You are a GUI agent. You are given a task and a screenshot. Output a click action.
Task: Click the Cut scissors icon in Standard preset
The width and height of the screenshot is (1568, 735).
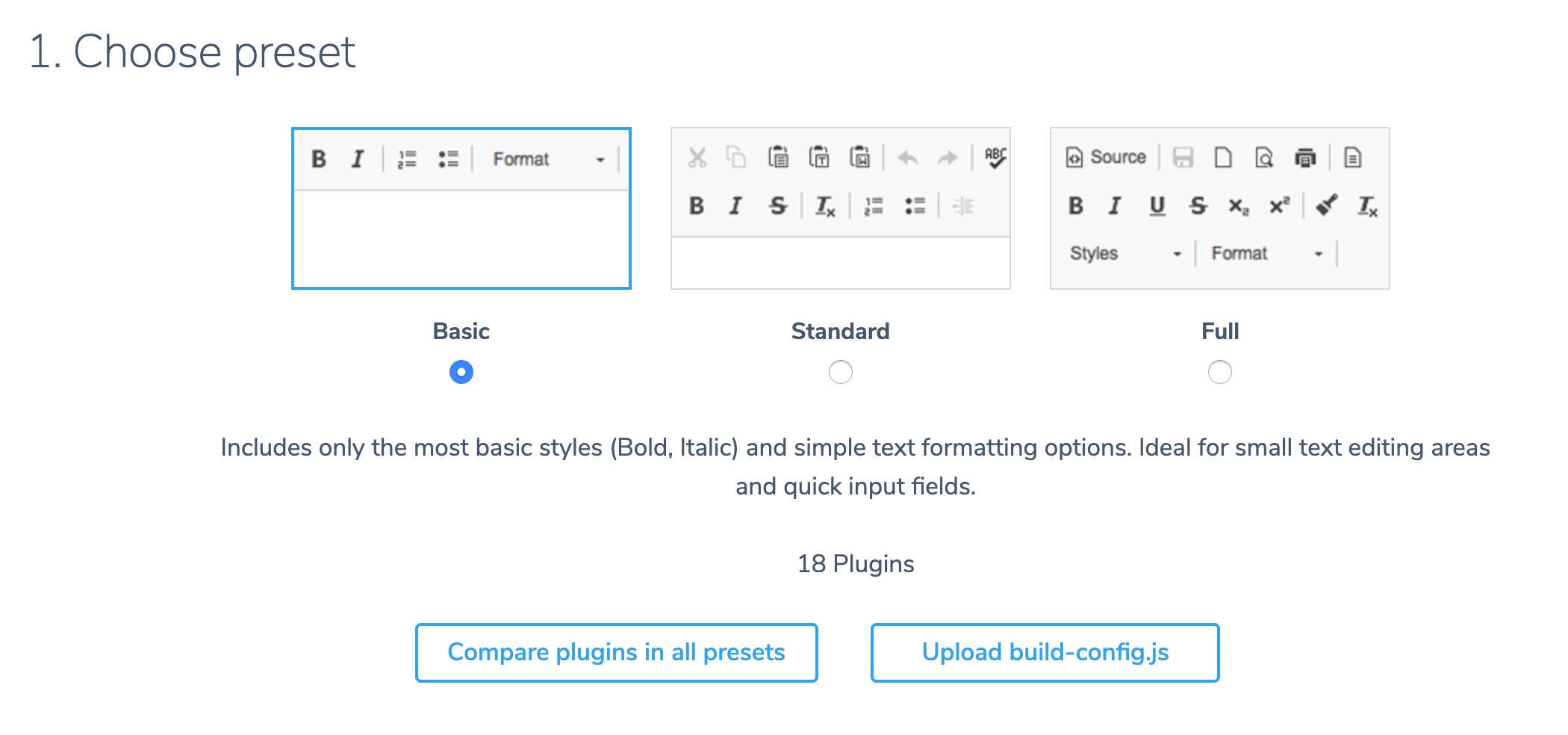click(x=697, y=158)
